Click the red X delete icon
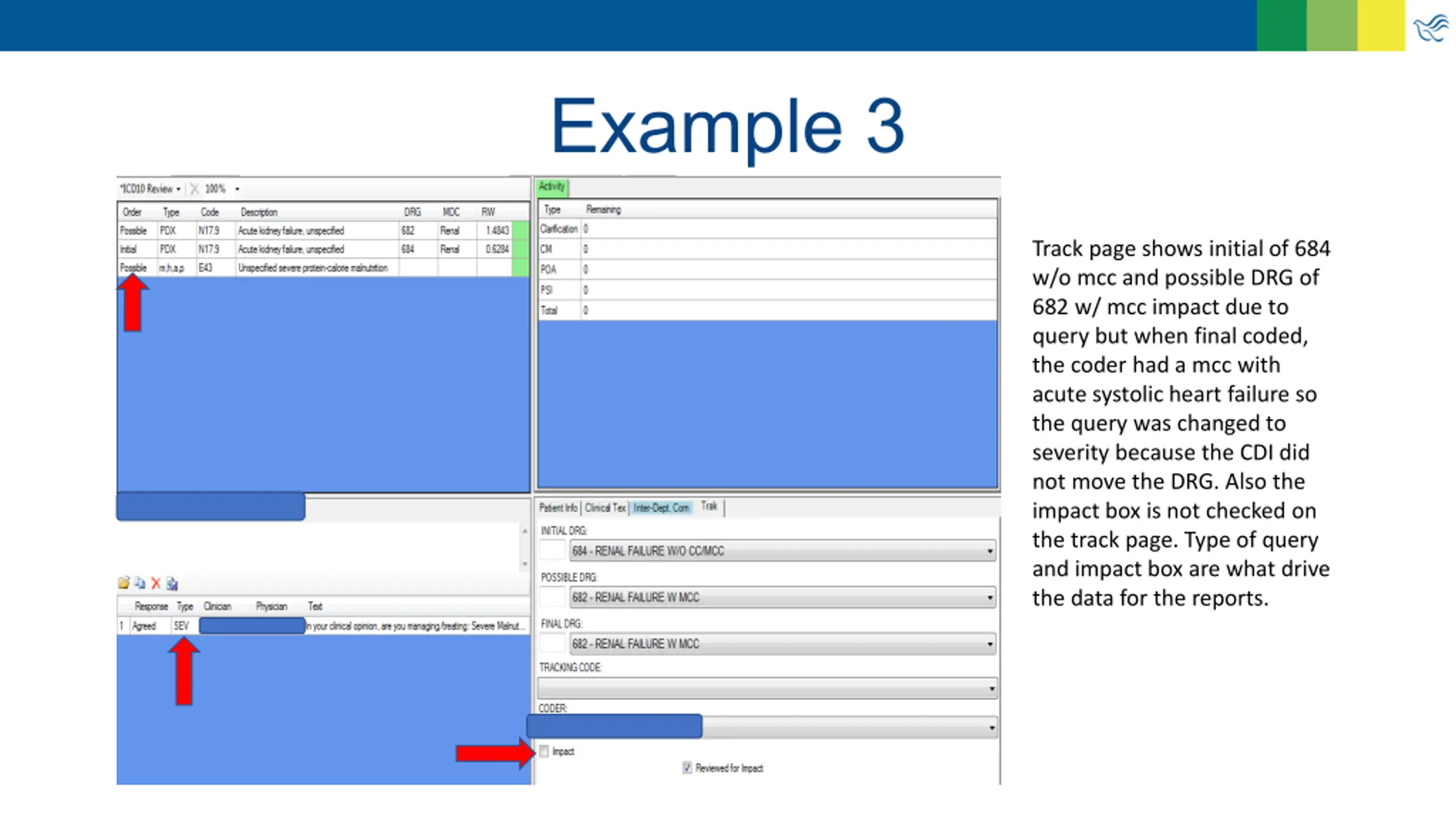Viewport: 1456px width, 819px height. [x=156, y=583]
